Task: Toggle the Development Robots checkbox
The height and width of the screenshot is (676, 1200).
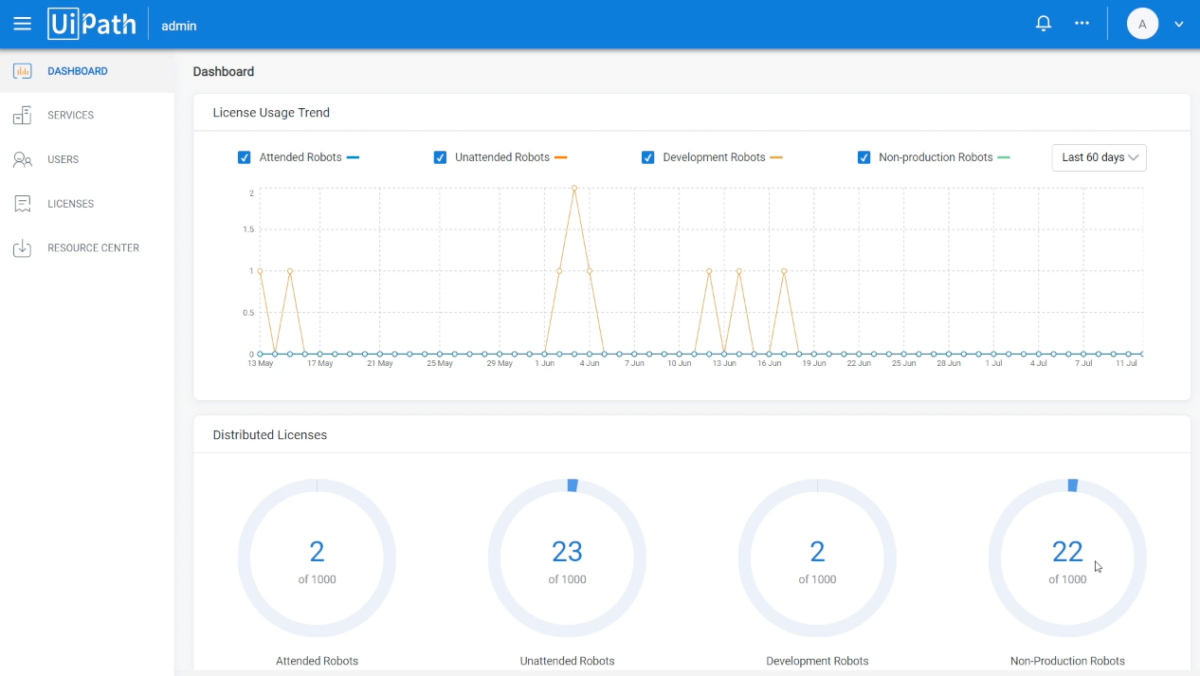Action: pos(648,157)
